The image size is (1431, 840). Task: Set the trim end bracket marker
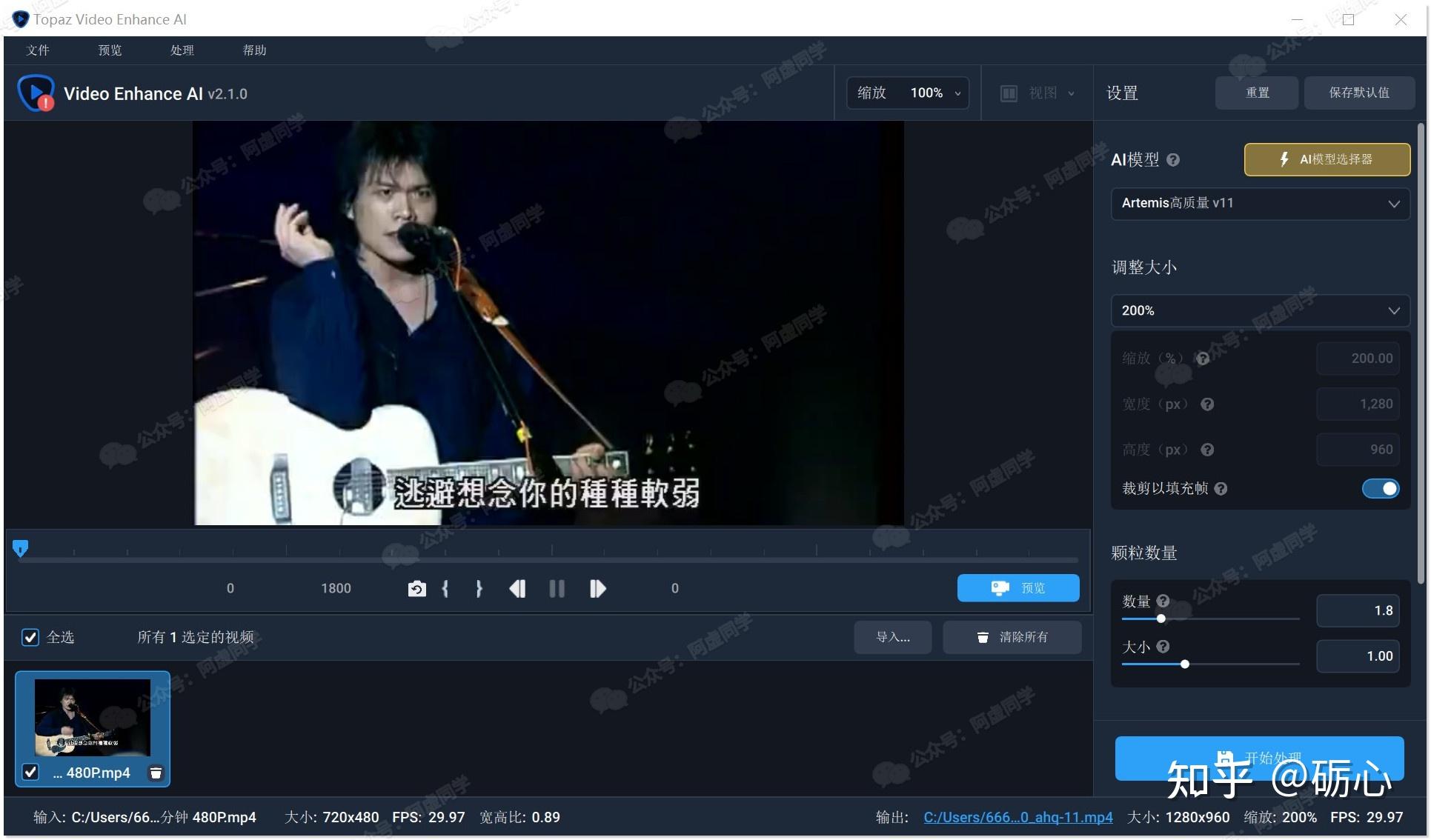[479, 589]
